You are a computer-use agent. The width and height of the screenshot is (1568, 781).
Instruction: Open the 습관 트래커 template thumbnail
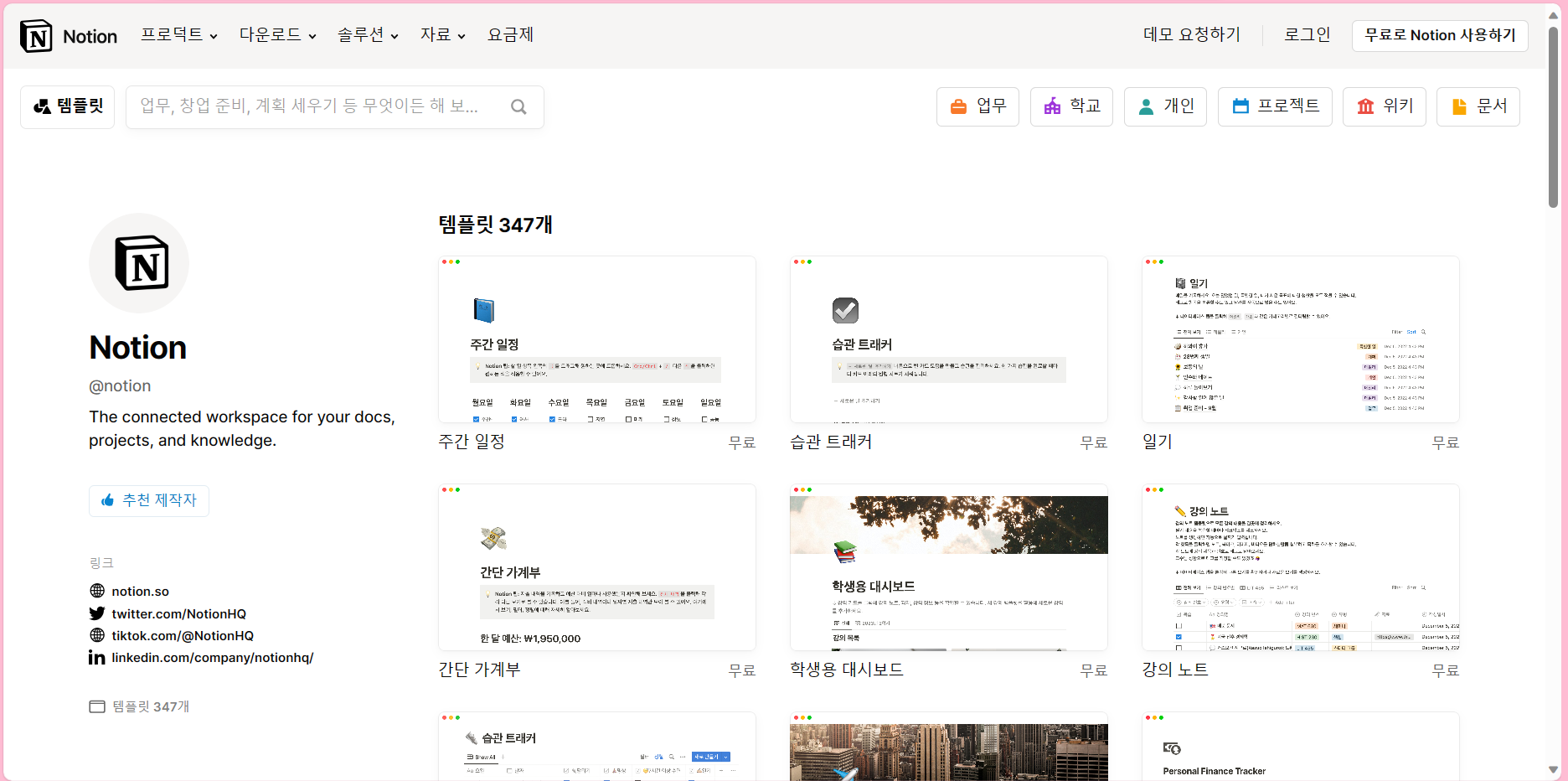(x=949, y=339)
